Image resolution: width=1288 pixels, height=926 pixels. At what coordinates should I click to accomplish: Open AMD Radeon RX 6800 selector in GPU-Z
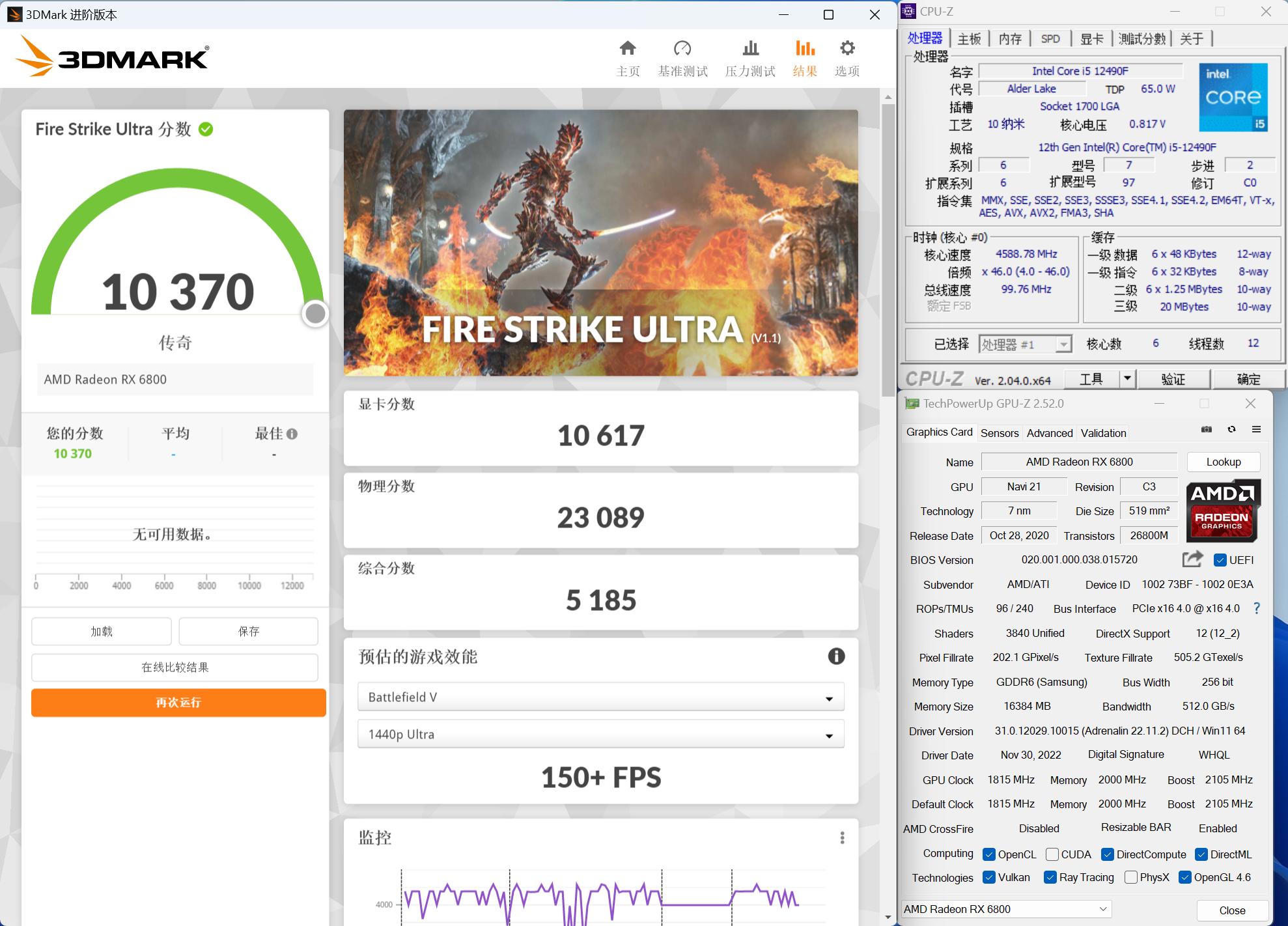click(1006, 909)
